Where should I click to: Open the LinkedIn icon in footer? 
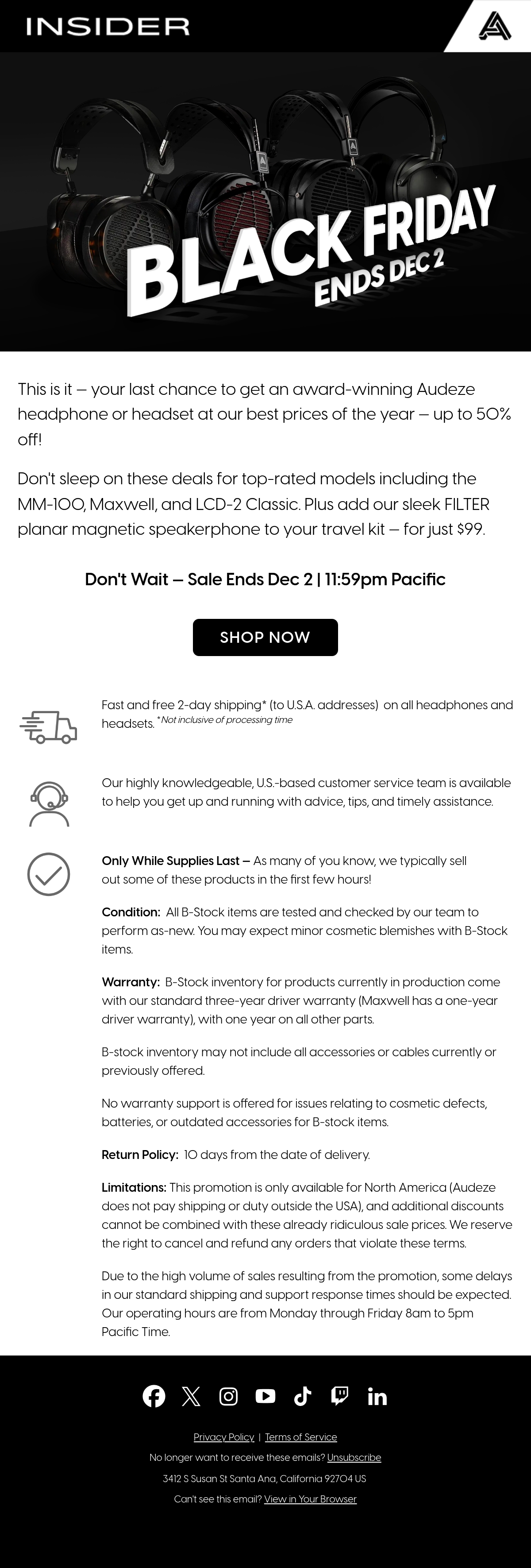(377, 1396)
